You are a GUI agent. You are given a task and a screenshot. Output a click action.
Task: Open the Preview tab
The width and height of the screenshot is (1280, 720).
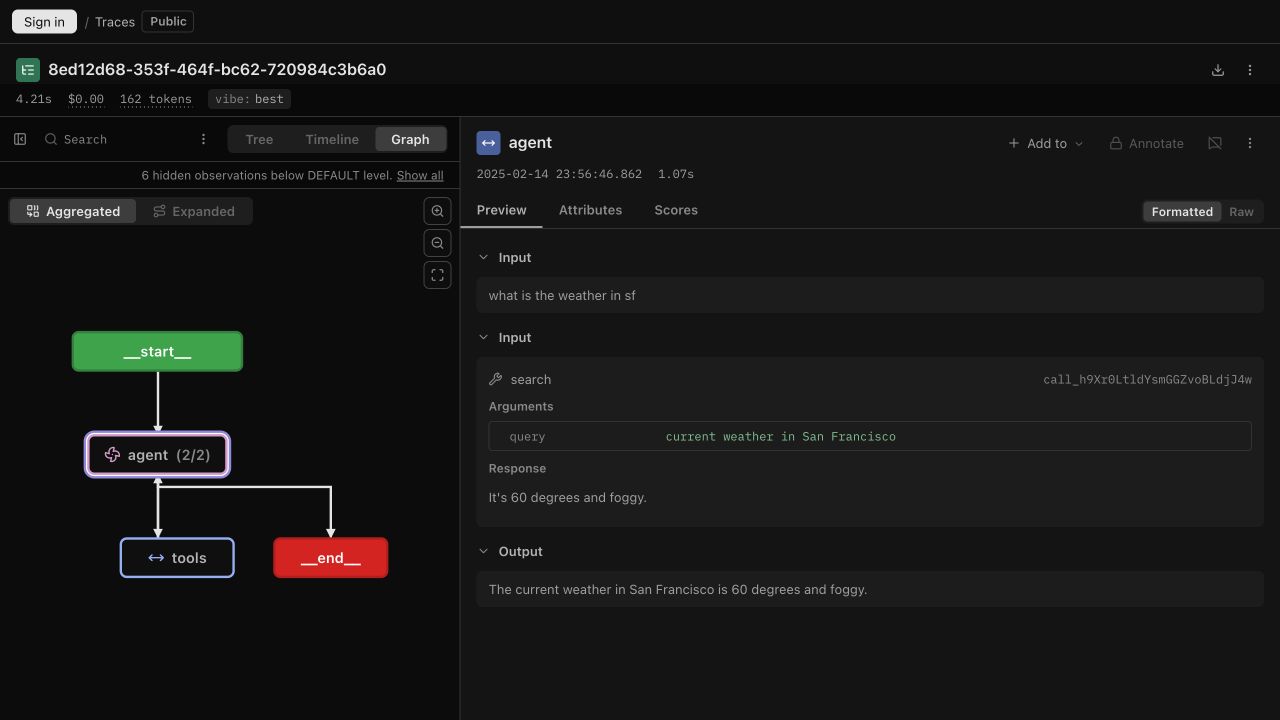[x=502, y=210]
